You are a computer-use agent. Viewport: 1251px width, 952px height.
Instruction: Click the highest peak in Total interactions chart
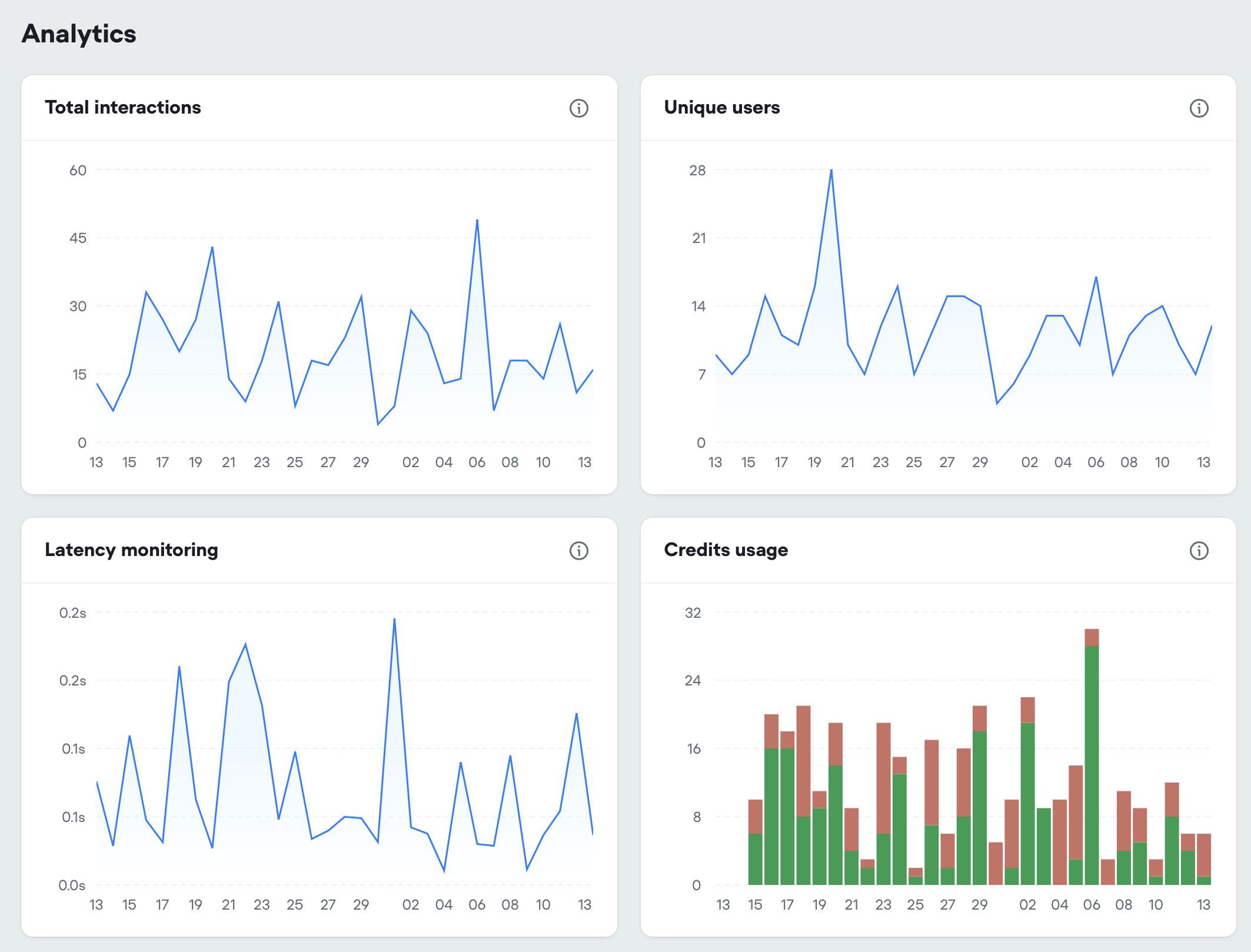click(x=477, y=221)
